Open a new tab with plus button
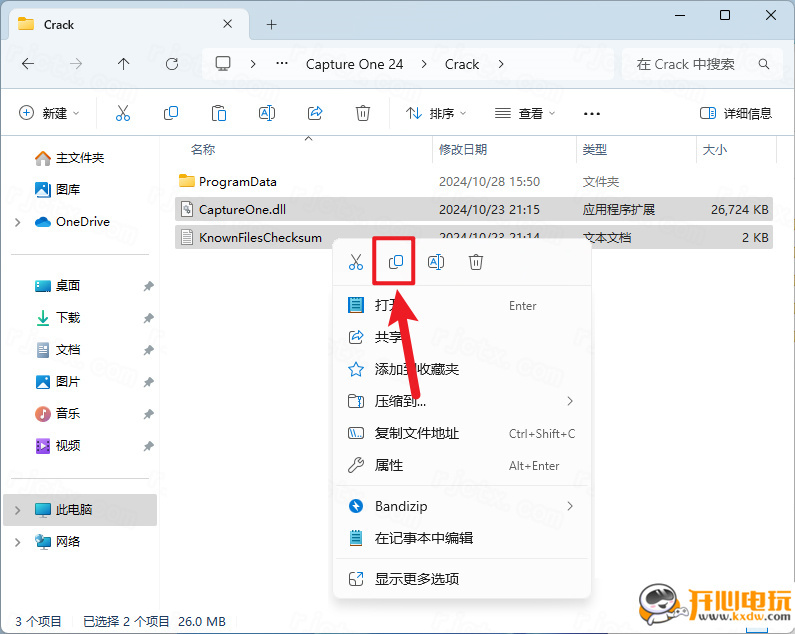 point(272,24)
